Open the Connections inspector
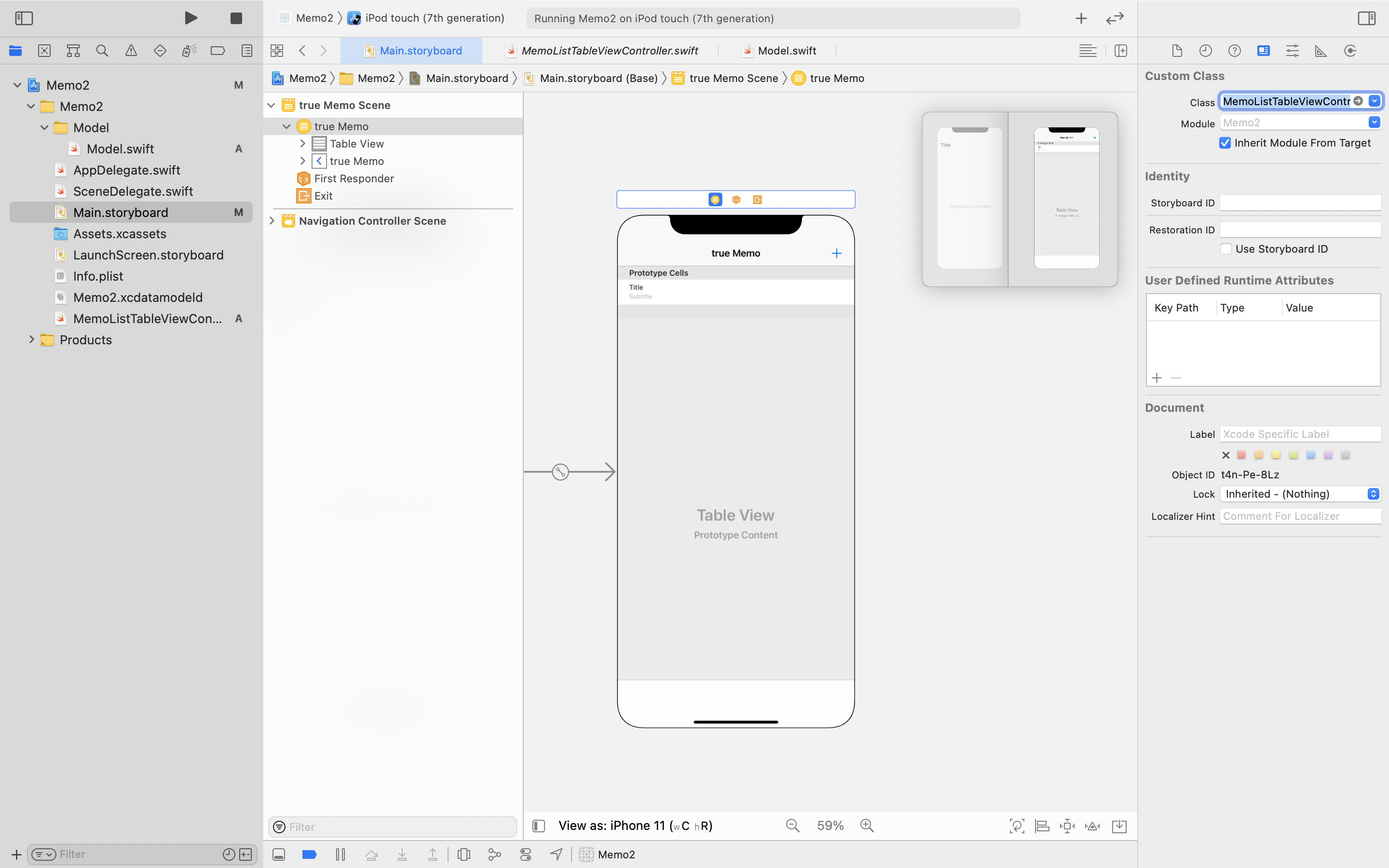This screenshot has height=868, width=1389. (x=1350, y=51)
